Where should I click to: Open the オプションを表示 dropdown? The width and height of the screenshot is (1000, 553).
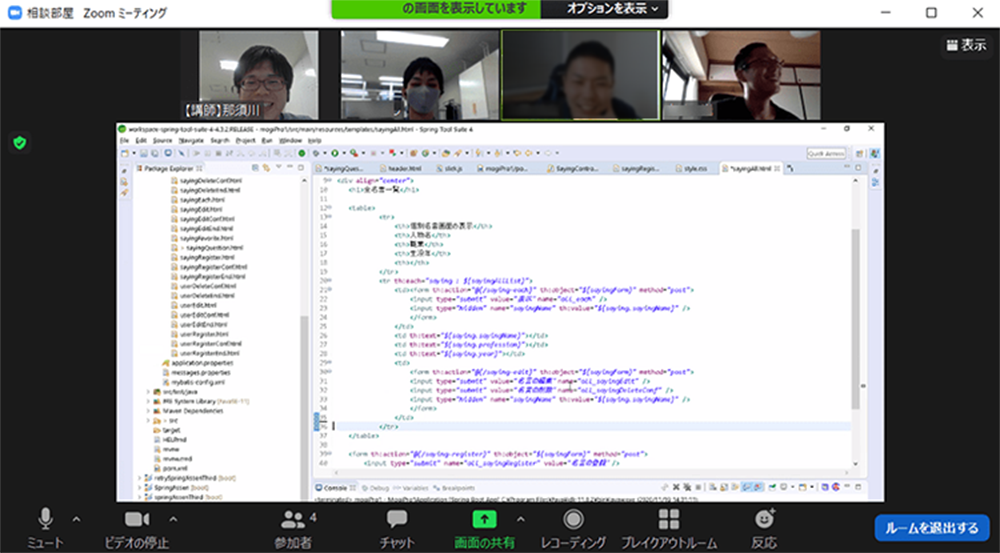(x=612, y=8)
